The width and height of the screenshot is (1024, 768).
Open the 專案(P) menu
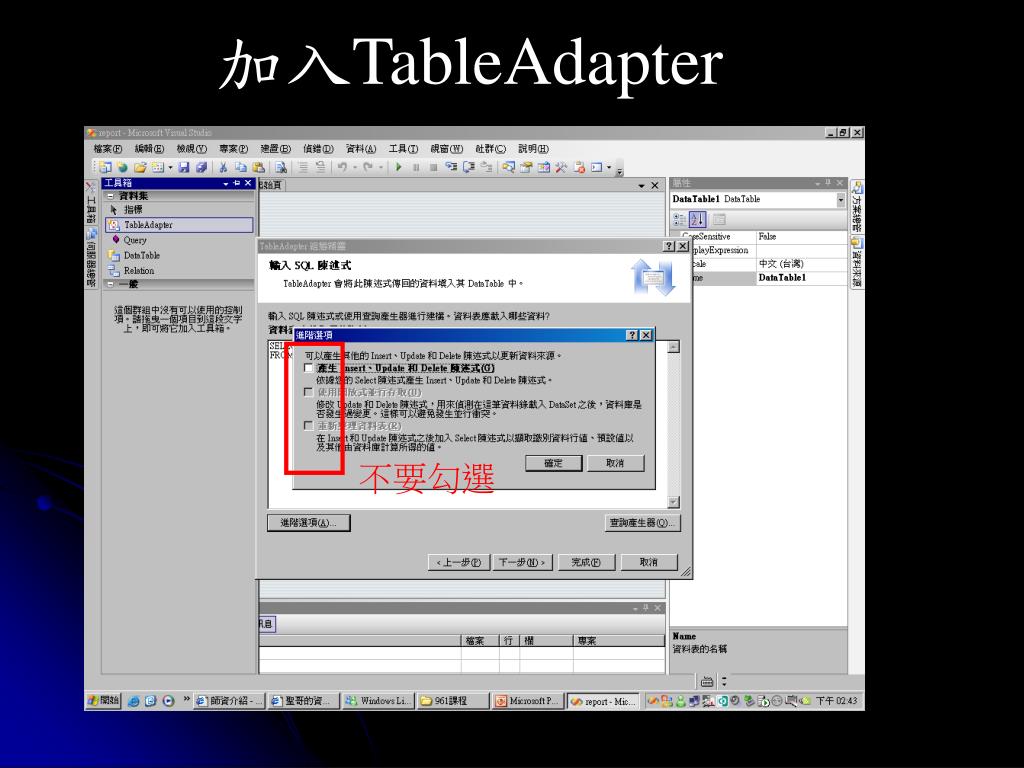[x=233, y=150]
